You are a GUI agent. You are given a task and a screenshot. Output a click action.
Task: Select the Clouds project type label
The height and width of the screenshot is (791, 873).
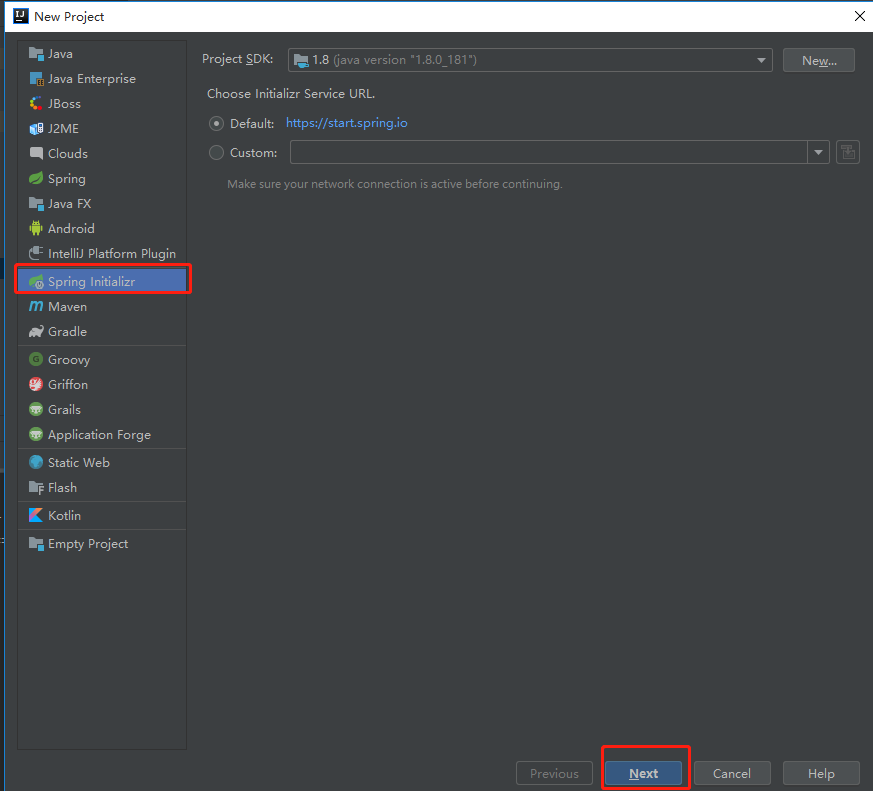(x=68, y=154)
